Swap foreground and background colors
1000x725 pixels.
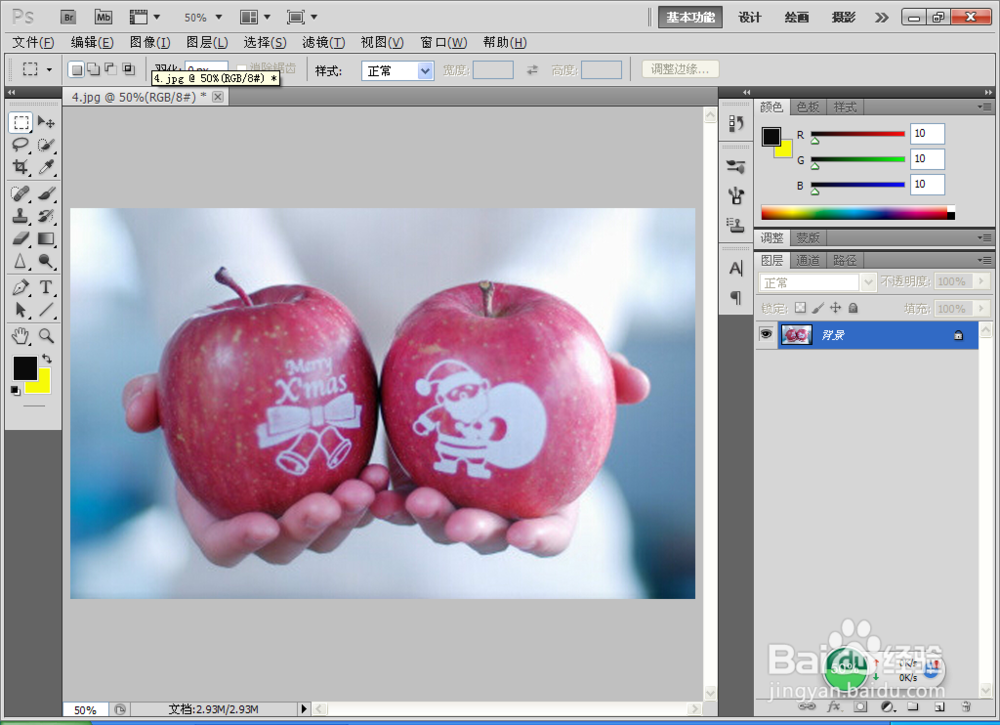pos(47,358)
